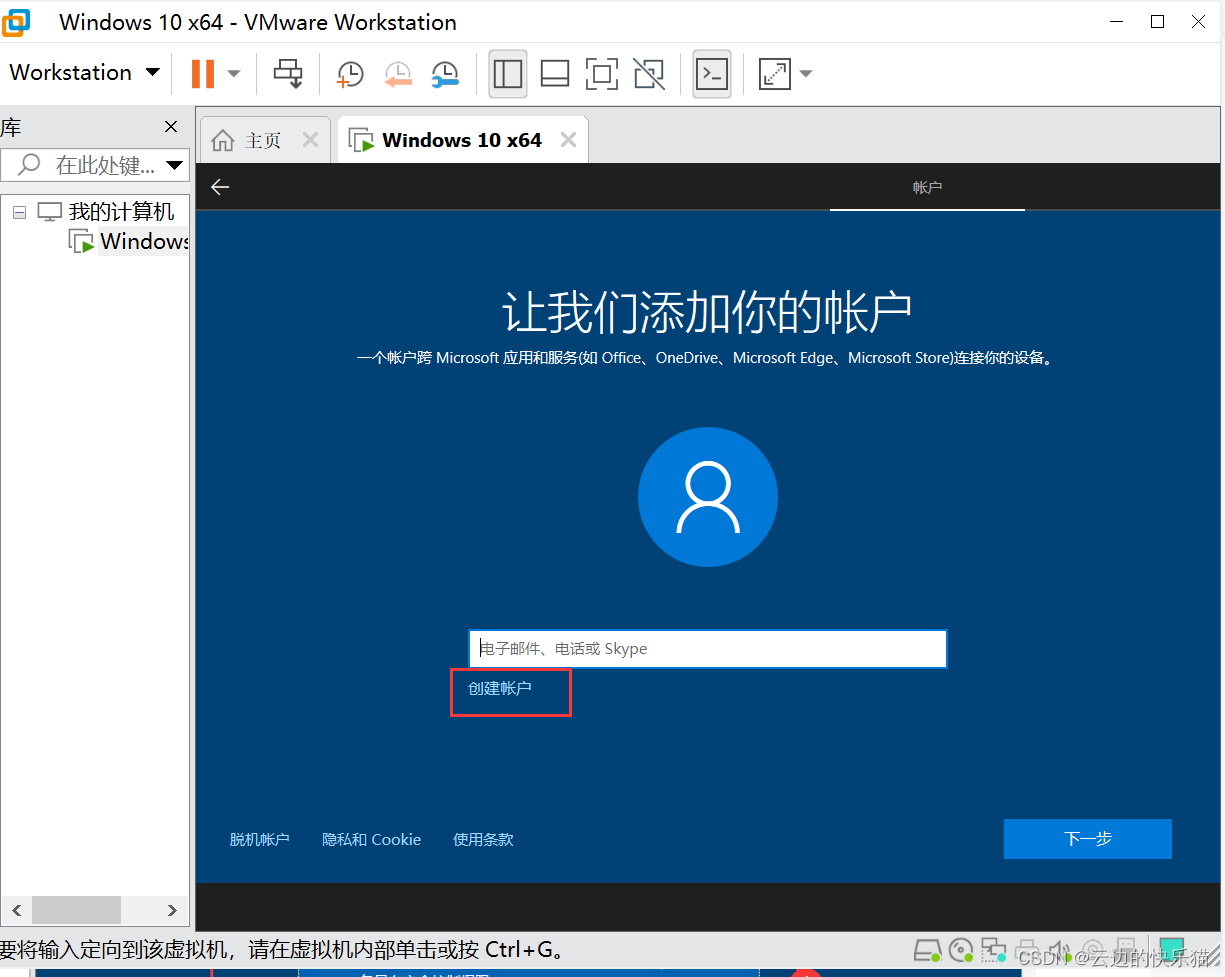Click the library scrollbar right arrow
Screen dimensions: 1225x977
click(x=172, y=910)
